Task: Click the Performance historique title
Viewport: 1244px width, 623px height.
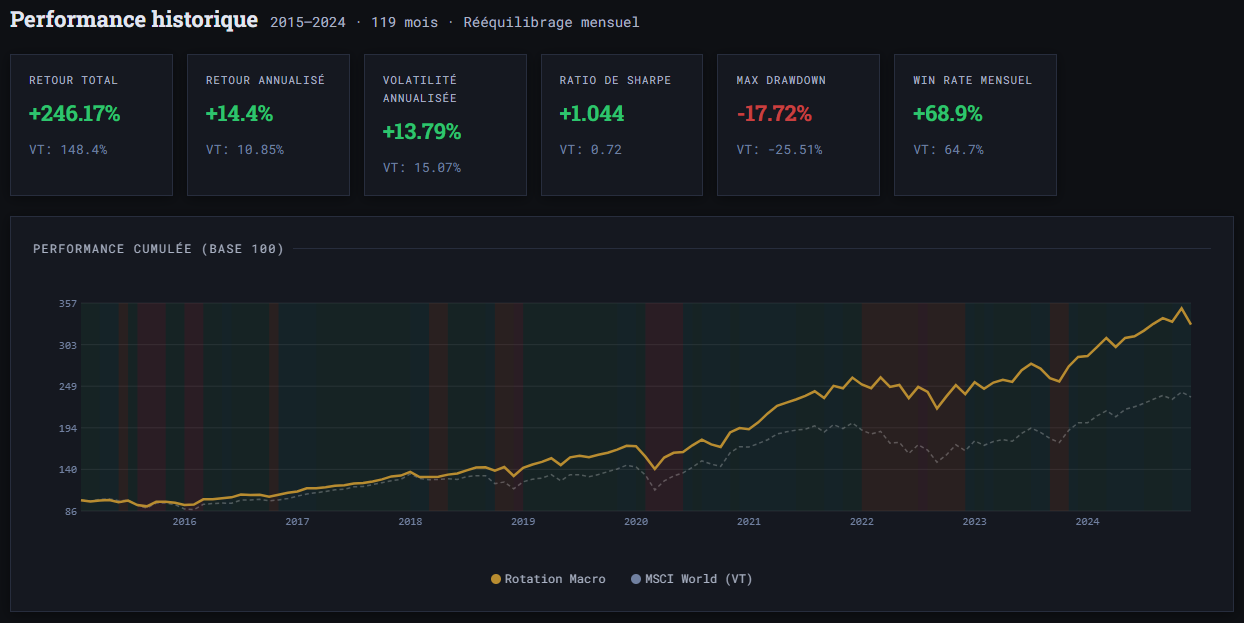Action: pyautogui.click(x=133, y=19)
